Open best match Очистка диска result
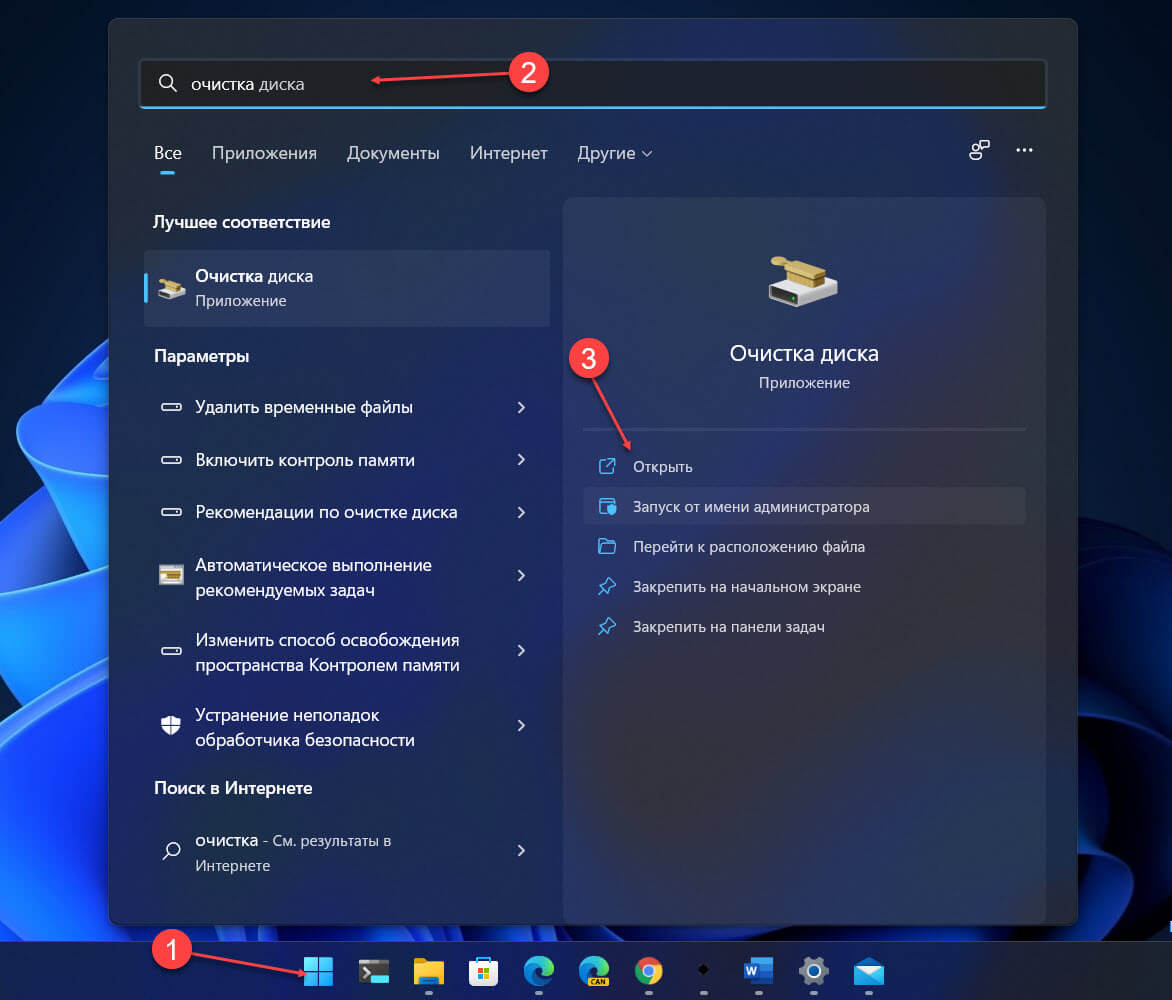Screen dimensions: 1172x1000 click(x=347, y=288)
